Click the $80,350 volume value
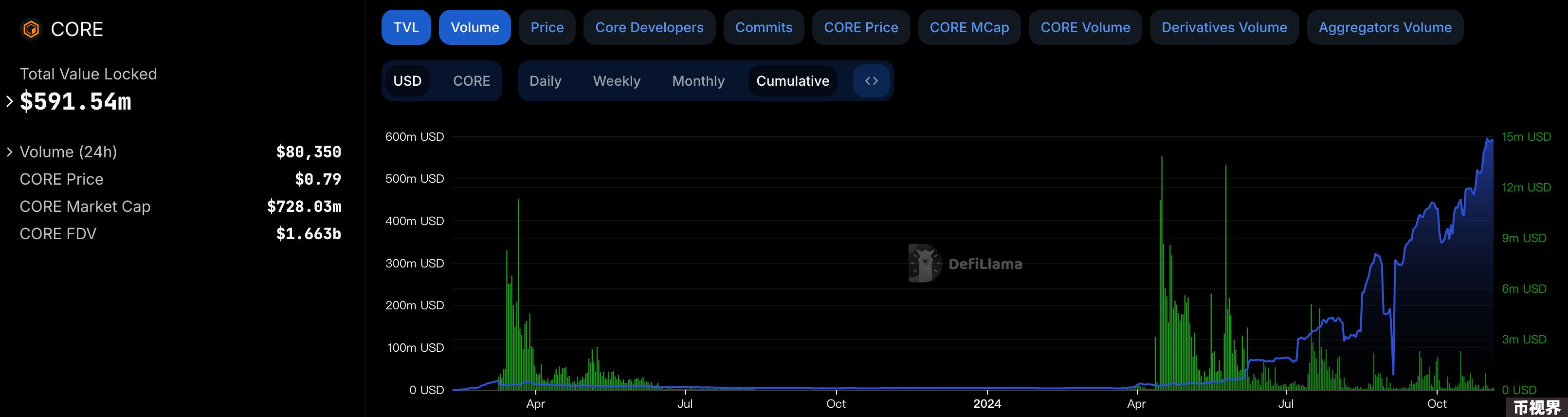Viewport: 1568px width, 417px height. (309, 152)
